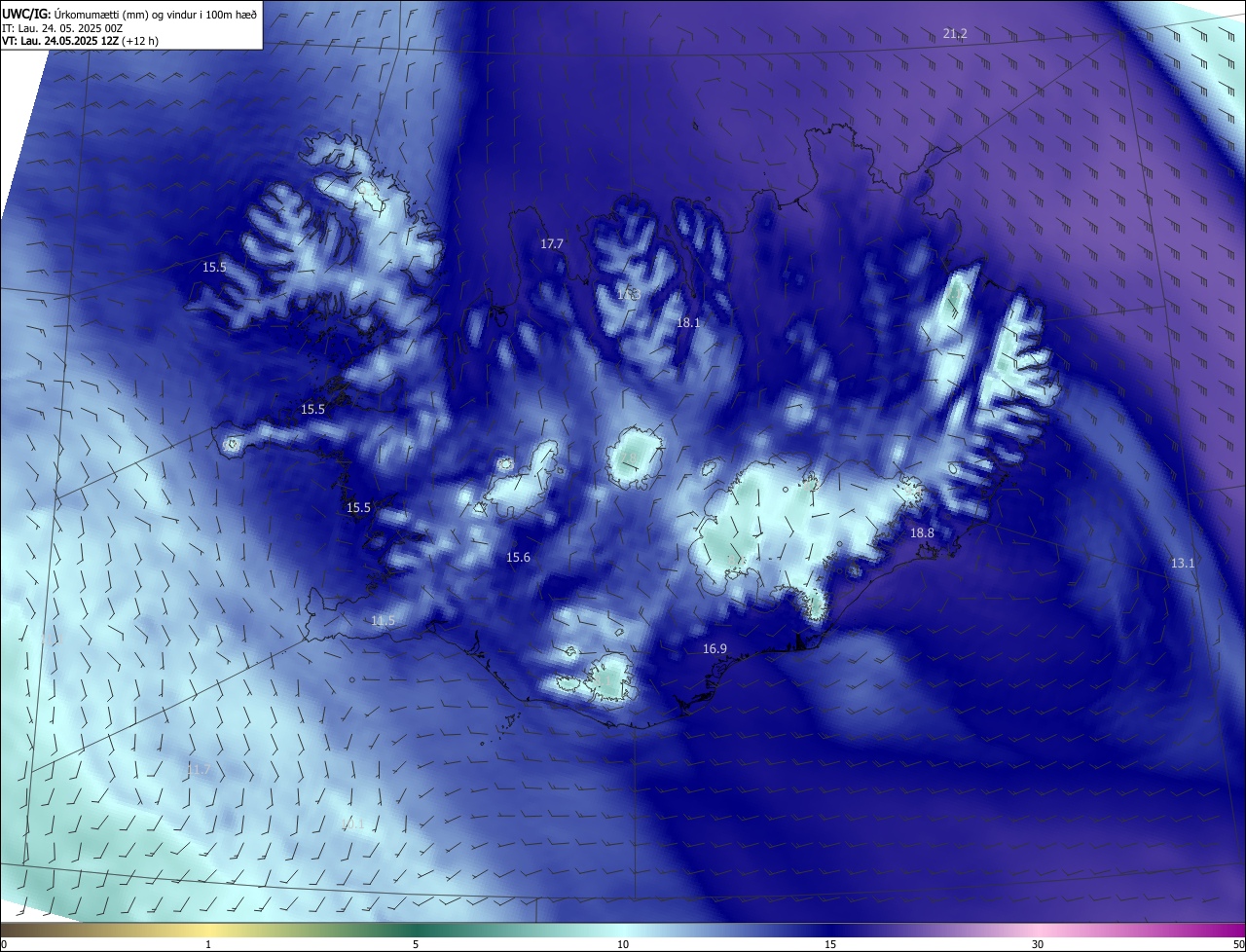The height and width of the screenshot is (952, 1246).
Task: Click the 5 tick label on the color scale
Action: [416, 944]
